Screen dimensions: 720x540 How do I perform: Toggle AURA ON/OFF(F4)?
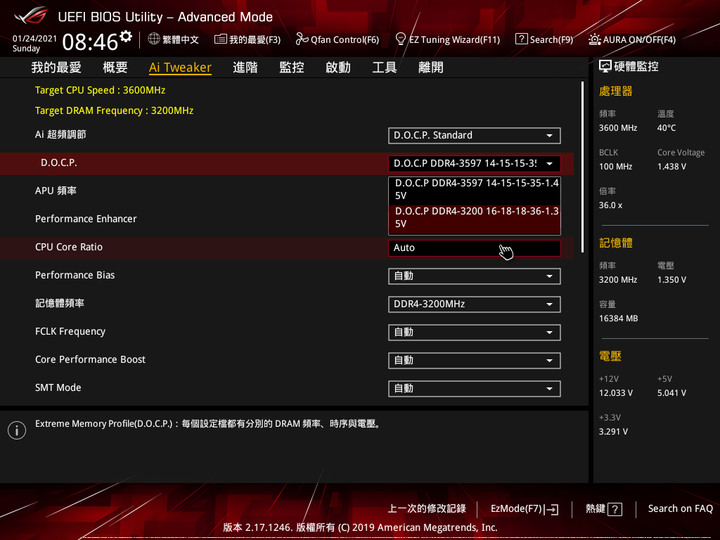click(639, 39)
